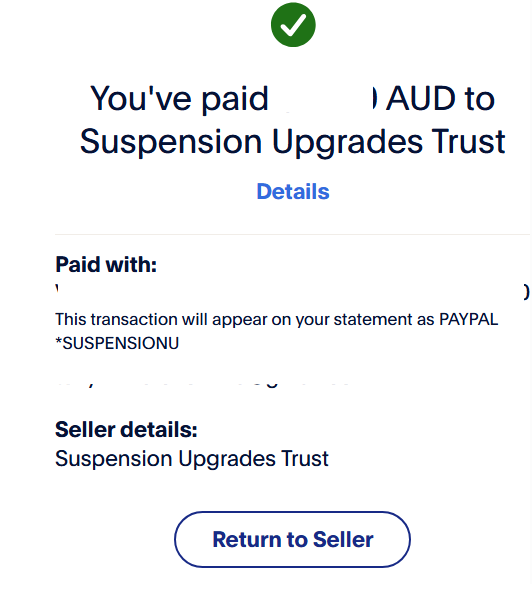Screen dimensions: 532x592
Task: Open the Details link
Action: (x=293, y=191)
